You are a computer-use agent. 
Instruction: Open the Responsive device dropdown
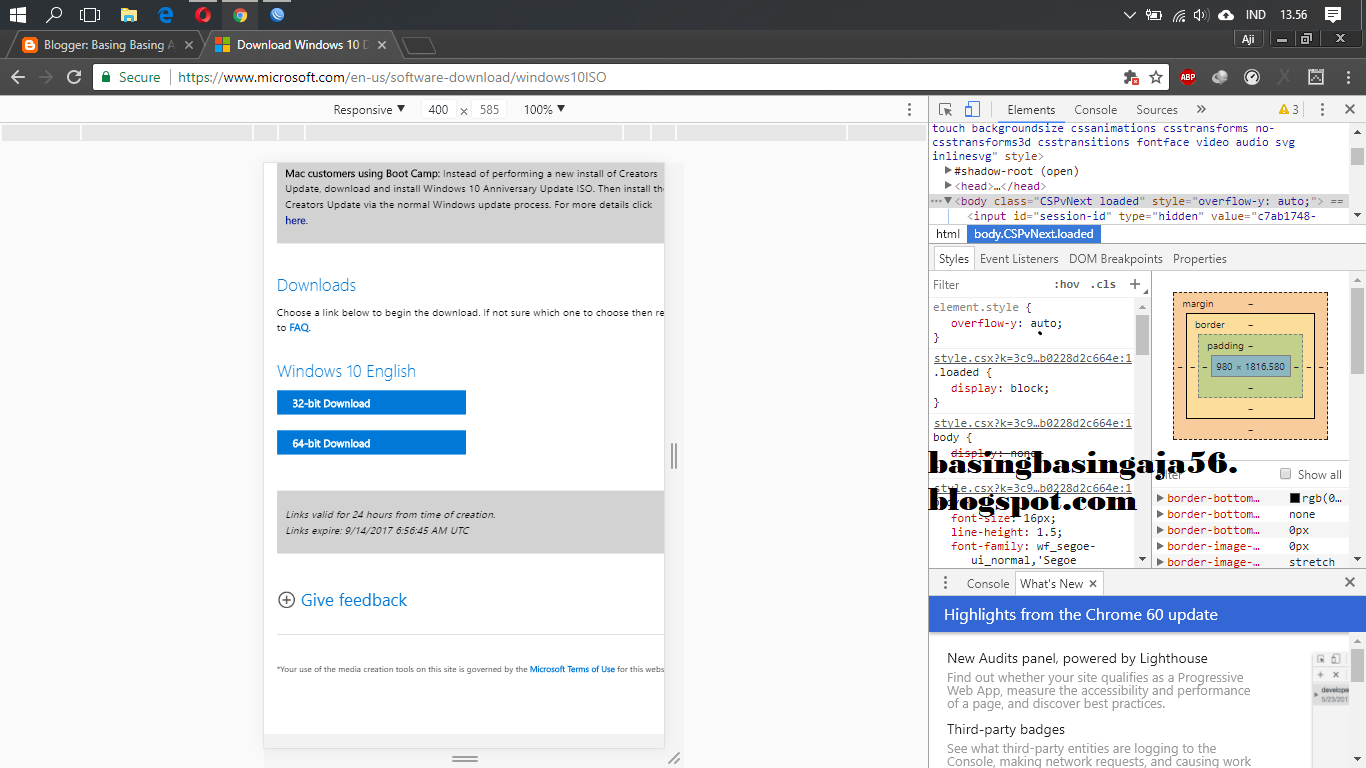tap(369, 110)
